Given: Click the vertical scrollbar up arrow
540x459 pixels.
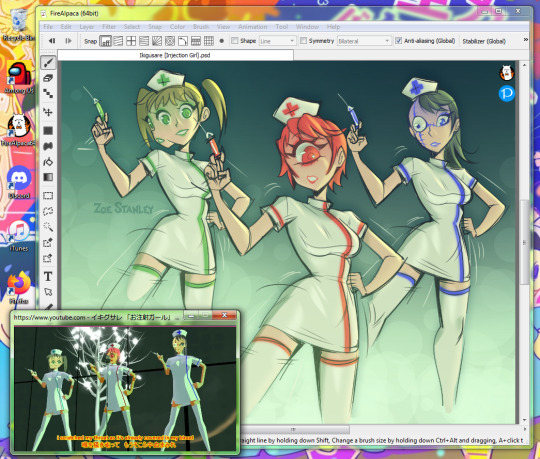Looking at the screenshot, I should [524, 65].
